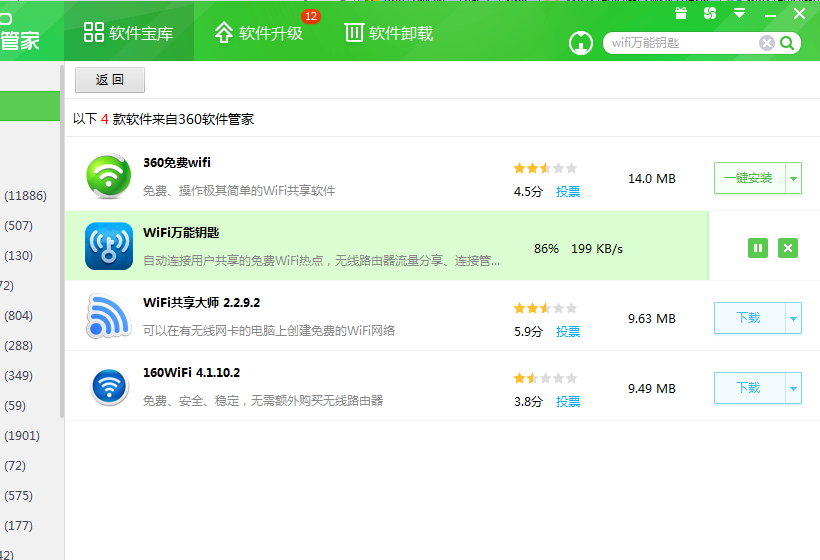Expand the WiFi共享大师 download dropdown arrow
820x560 pixels.
[793, 318]
